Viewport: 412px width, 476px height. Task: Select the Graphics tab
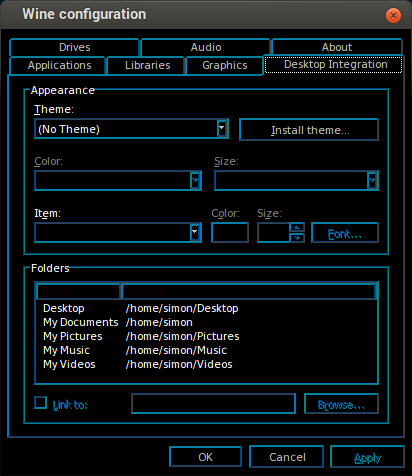click(x=224, y=66)
